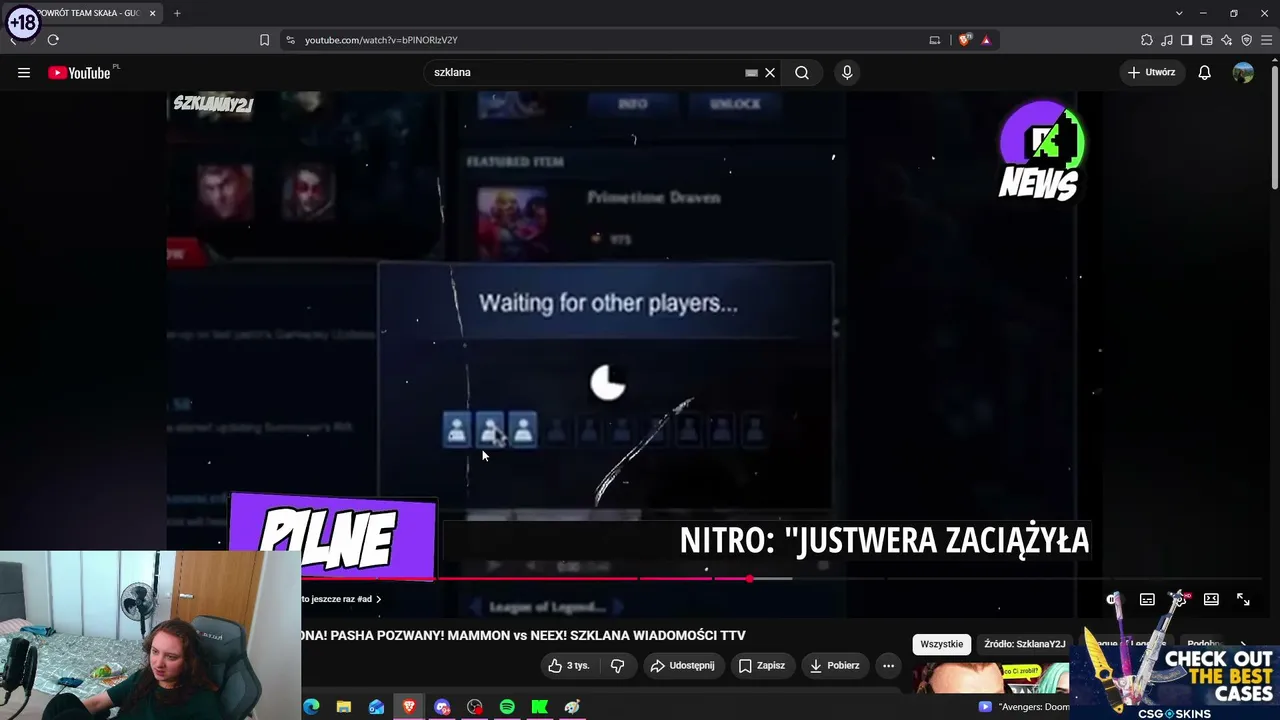Open YouTube notifications bell

pyautogui.click(x=1205, y=72)
